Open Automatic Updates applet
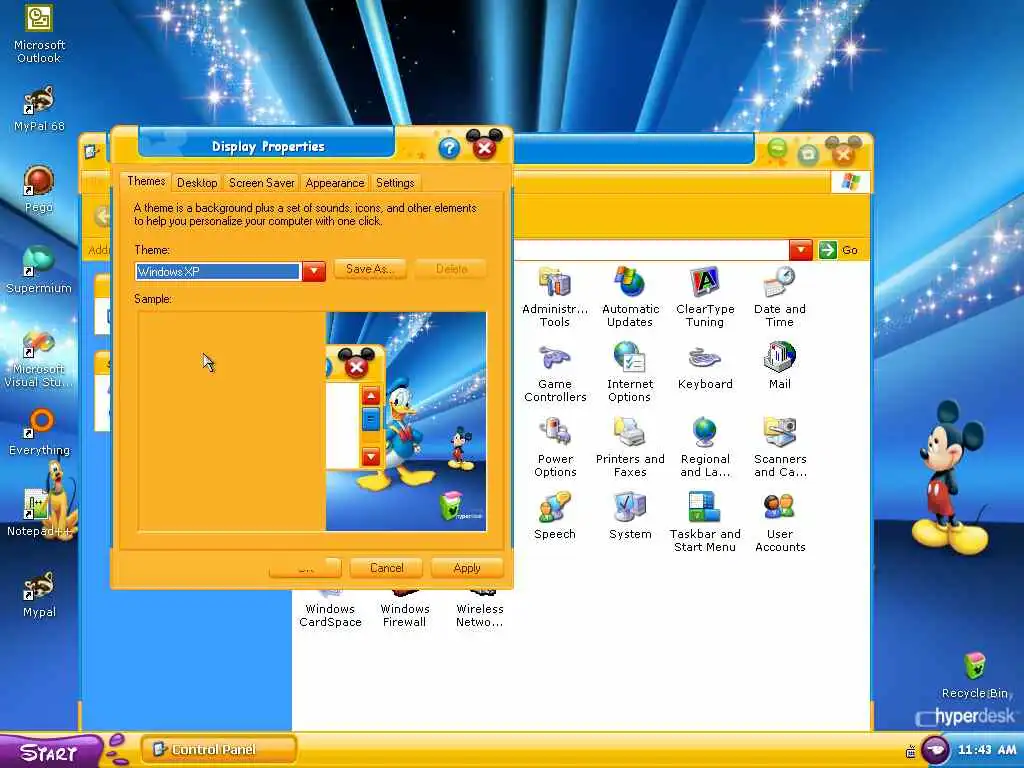Image resolution: width=1024 pixels, height=768 pixels. [x=630, y=296]
